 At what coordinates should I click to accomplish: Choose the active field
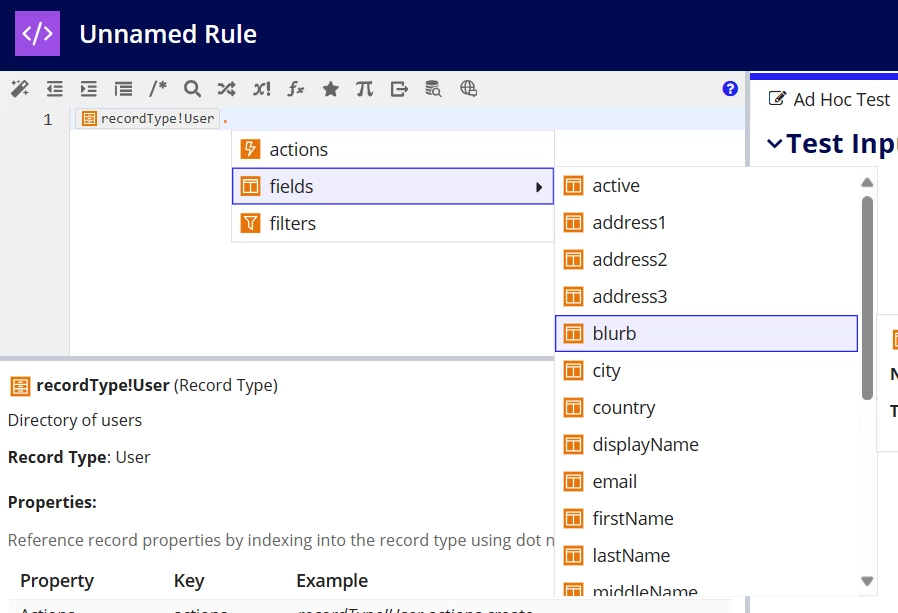click(x=707, y=186)
